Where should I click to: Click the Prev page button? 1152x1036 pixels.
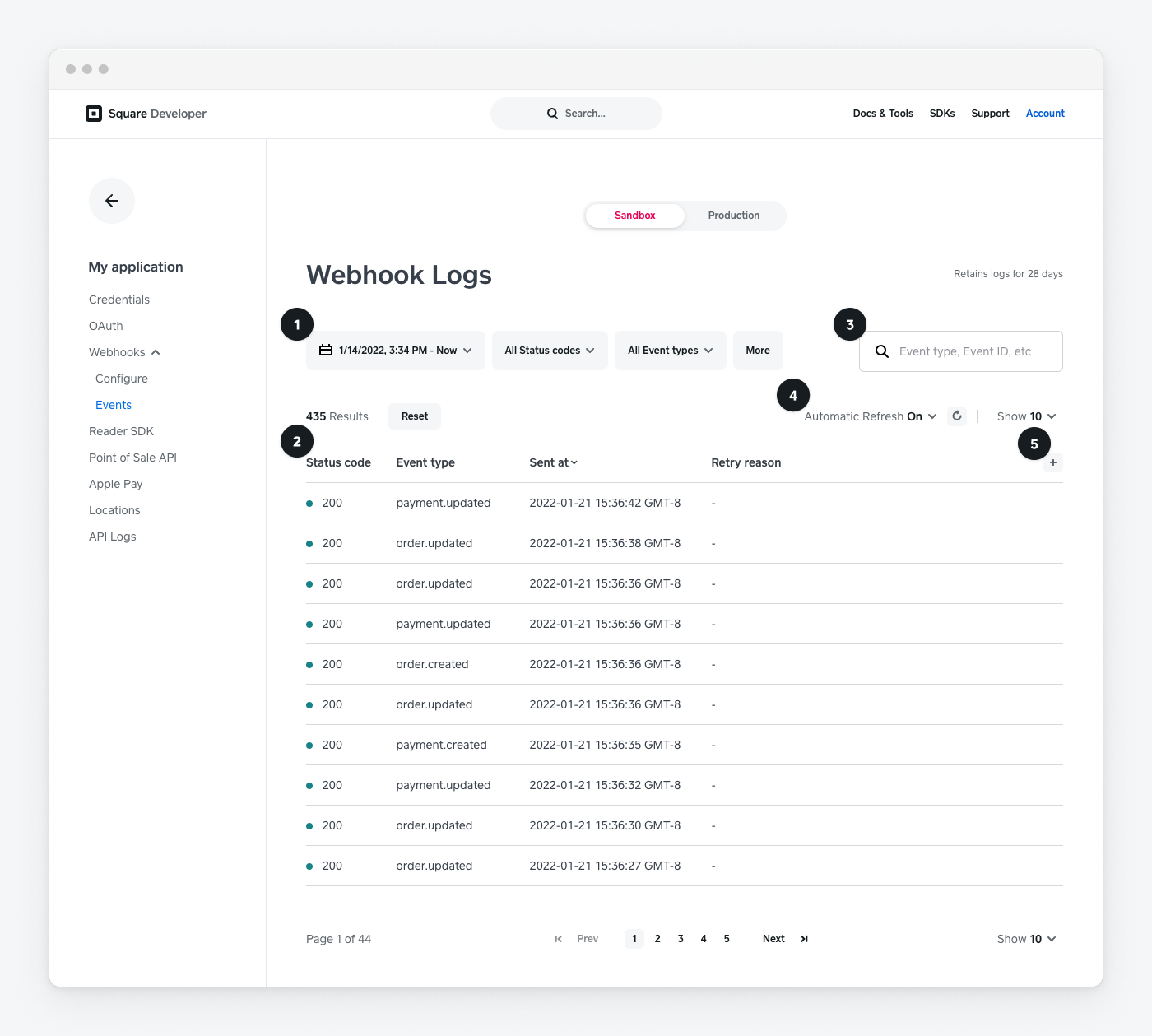588,939
